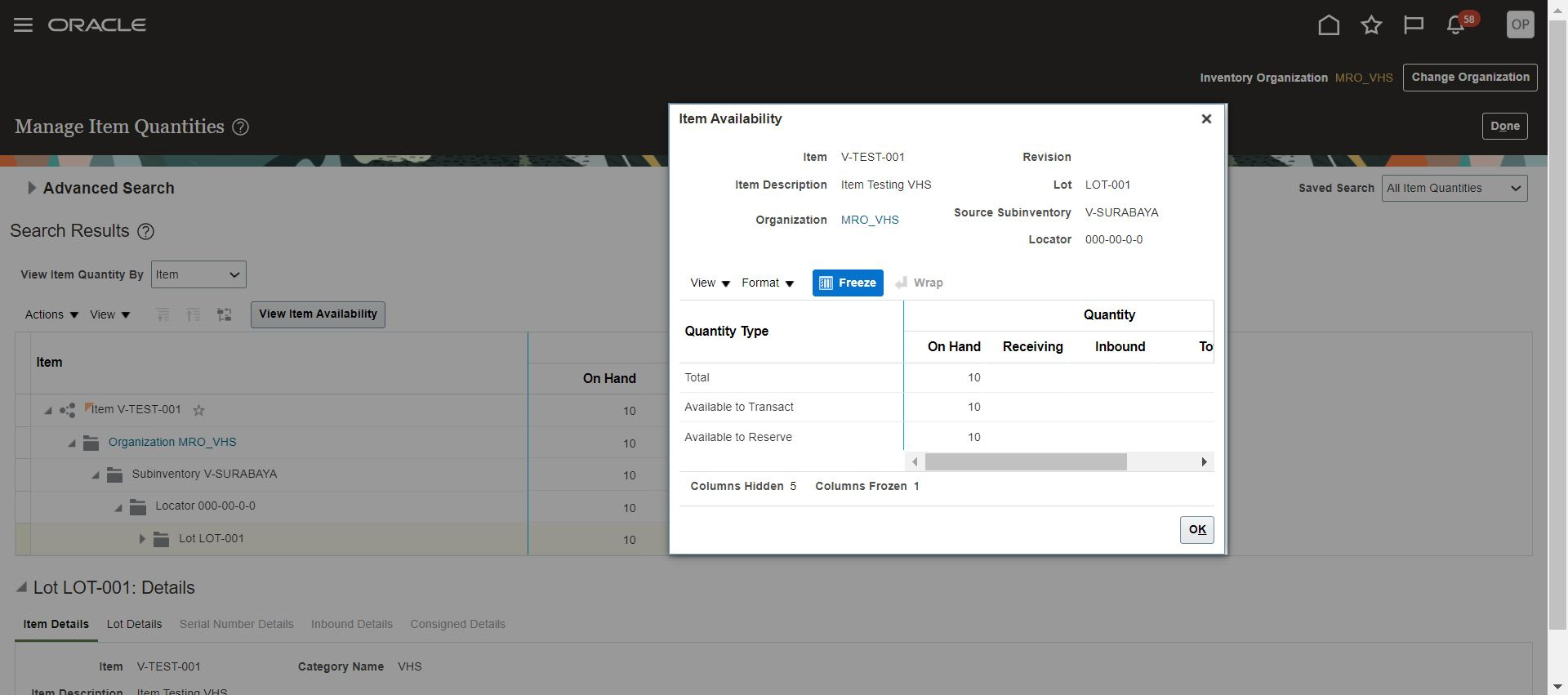The height and width of the screenshot is (695, 1568).
Task: Open the MRO_VHS organization link in dialog
Action: coord(870,221)
